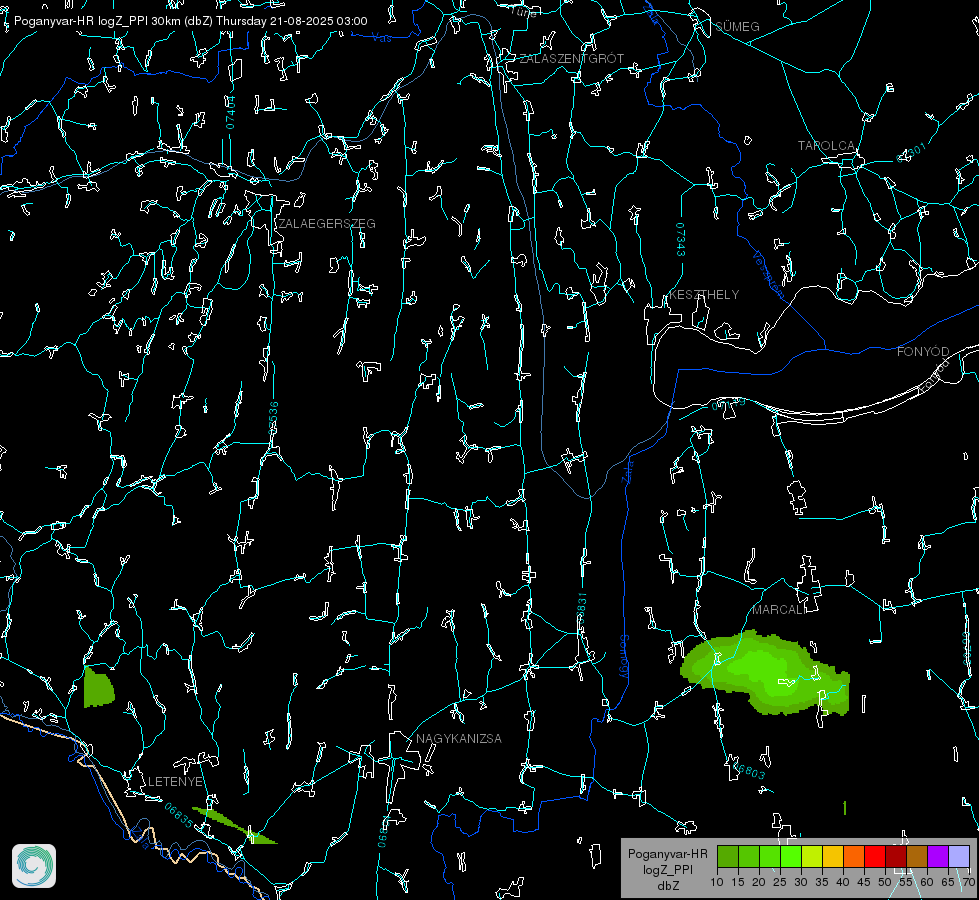Click the legend scale value 70
This screenshot has height=900, width=979.
point(968,883)
